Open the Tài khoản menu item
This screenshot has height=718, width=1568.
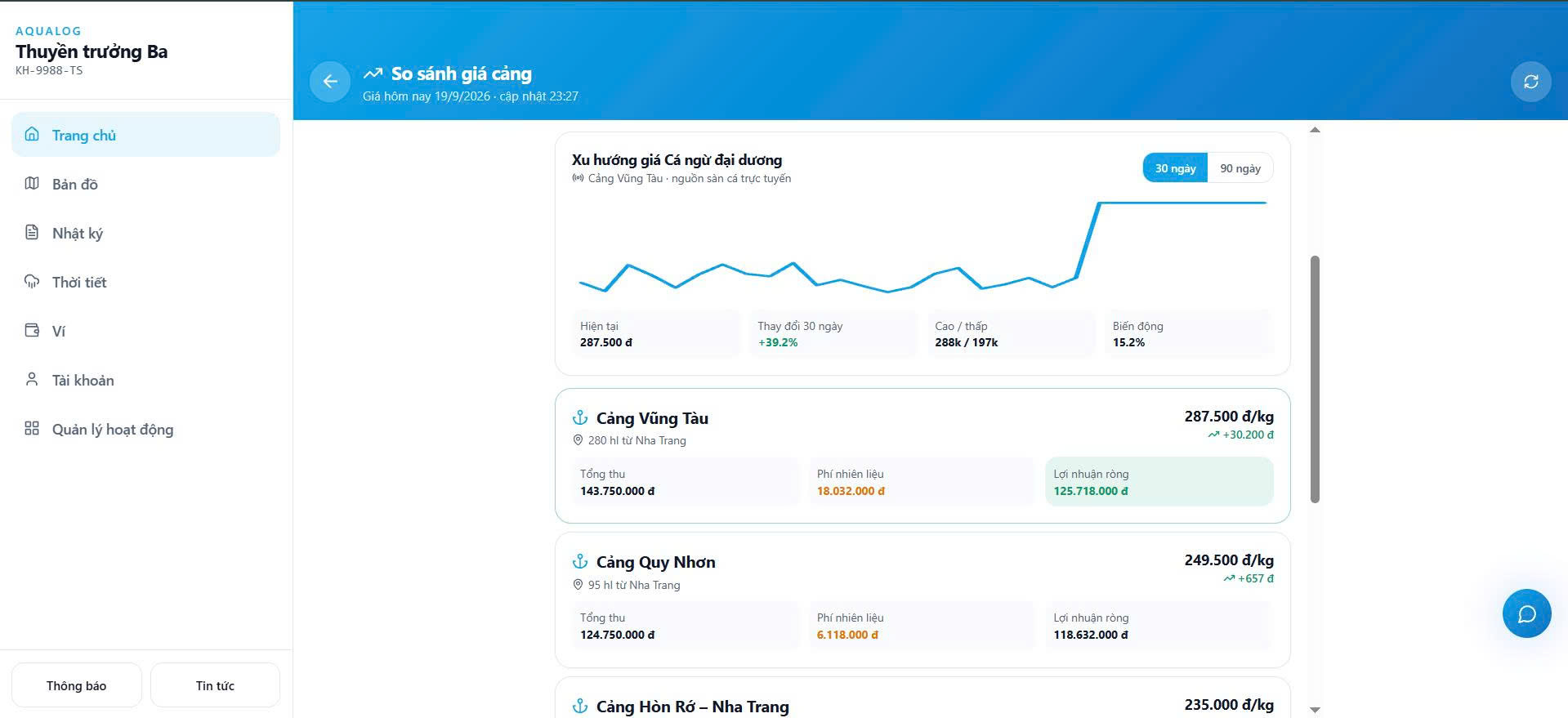(145, 380)
